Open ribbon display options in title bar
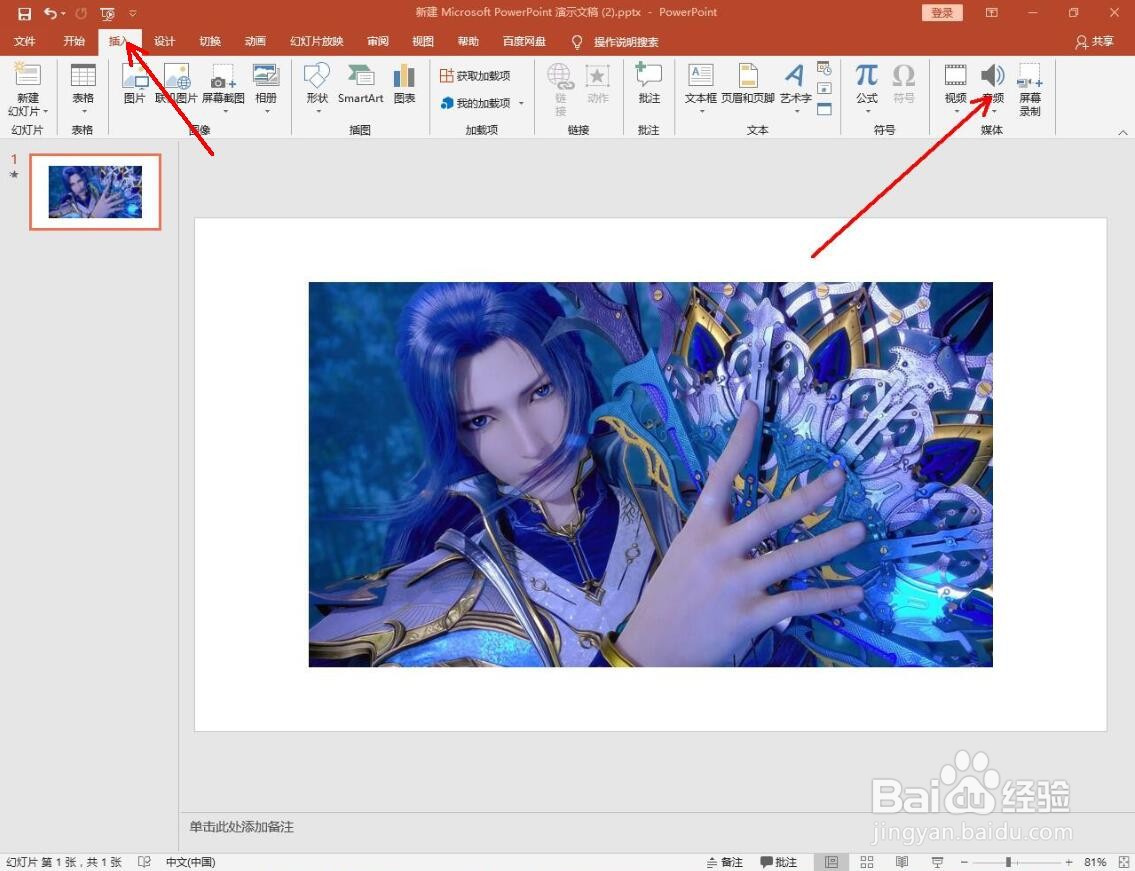 pos(992,13)
